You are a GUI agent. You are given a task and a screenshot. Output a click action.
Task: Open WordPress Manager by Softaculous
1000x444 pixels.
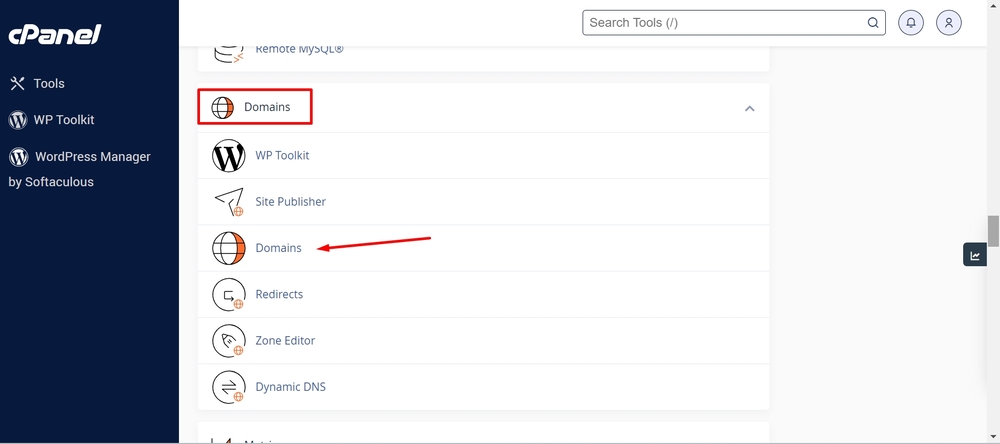[80, 169]
